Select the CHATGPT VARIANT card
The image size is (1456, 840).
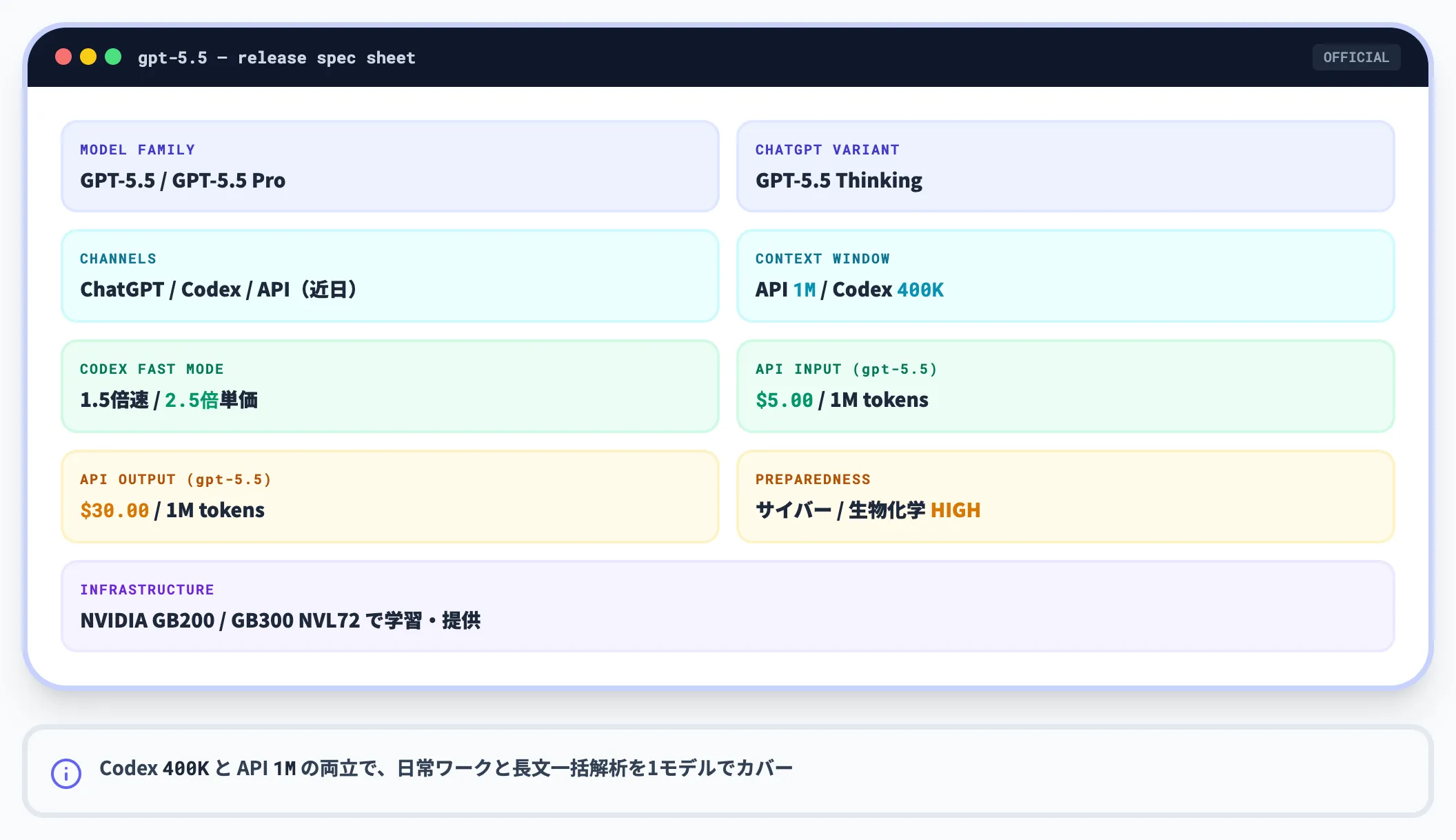(1067, 166)
